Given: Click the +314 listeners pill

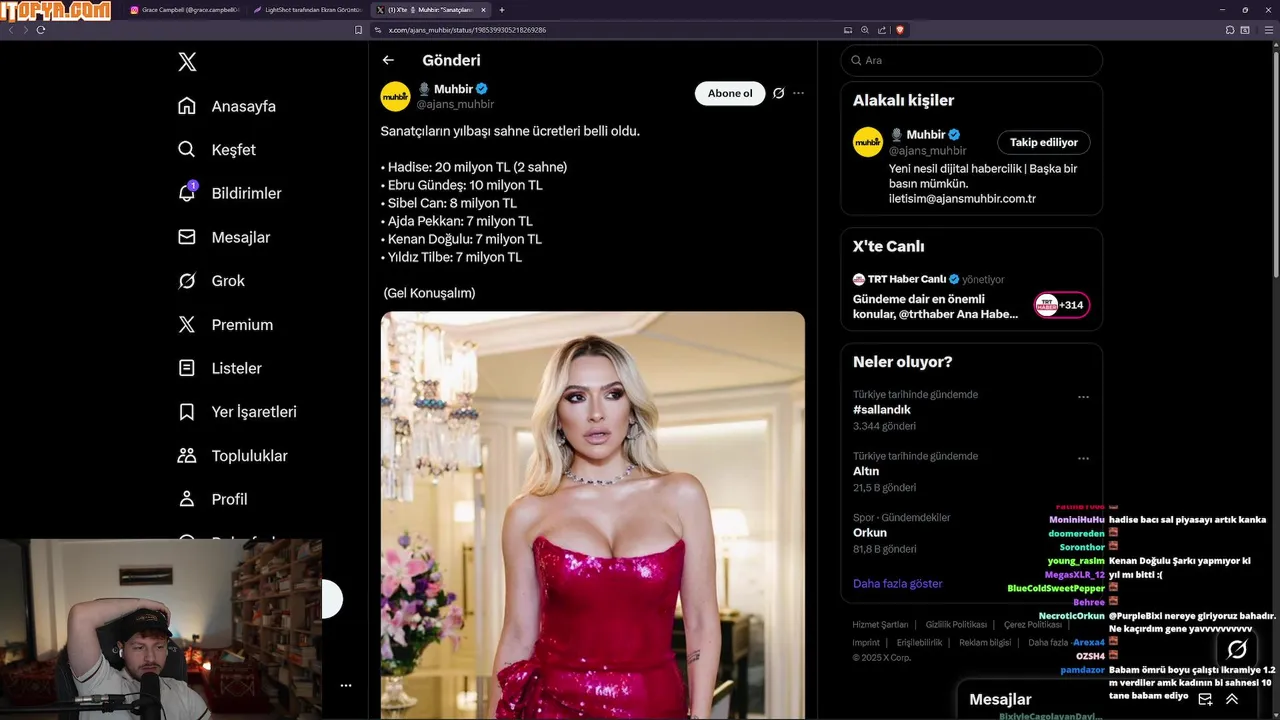Looking at the screenshot, I should pyautogui.click(x=1061, y=305).
